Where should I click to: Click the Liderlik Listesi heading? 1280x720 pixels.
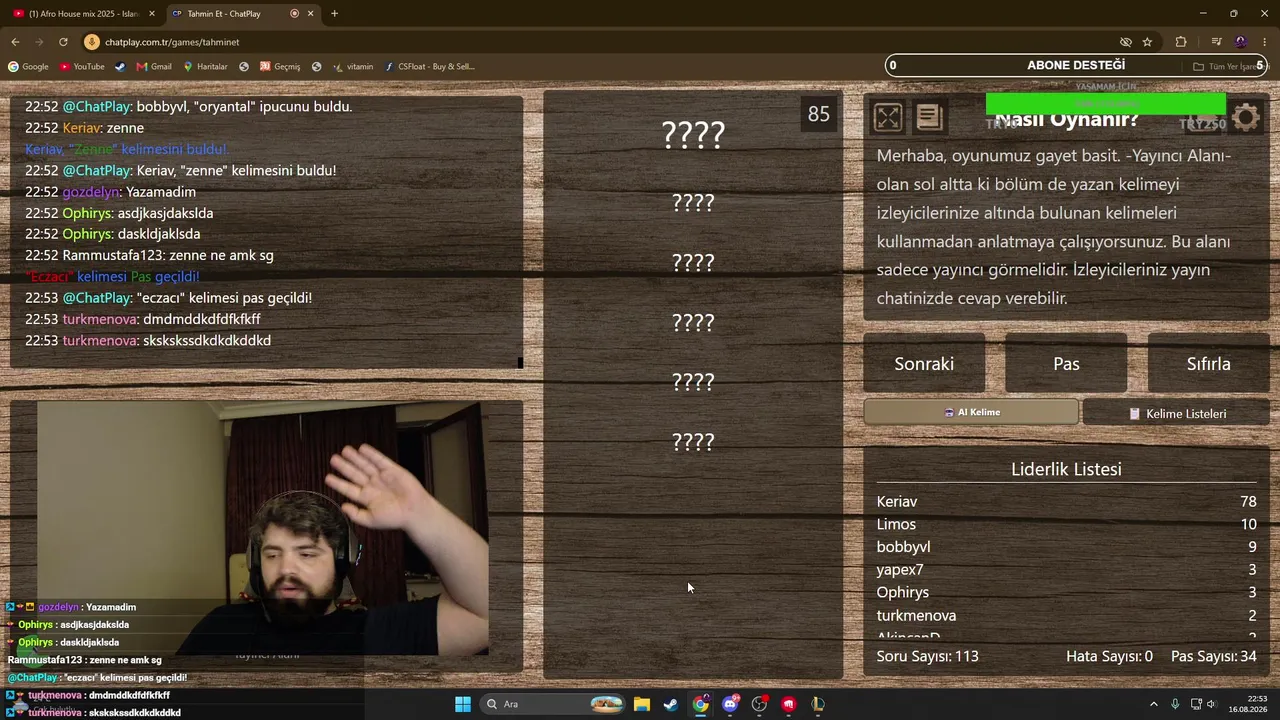1066,469
